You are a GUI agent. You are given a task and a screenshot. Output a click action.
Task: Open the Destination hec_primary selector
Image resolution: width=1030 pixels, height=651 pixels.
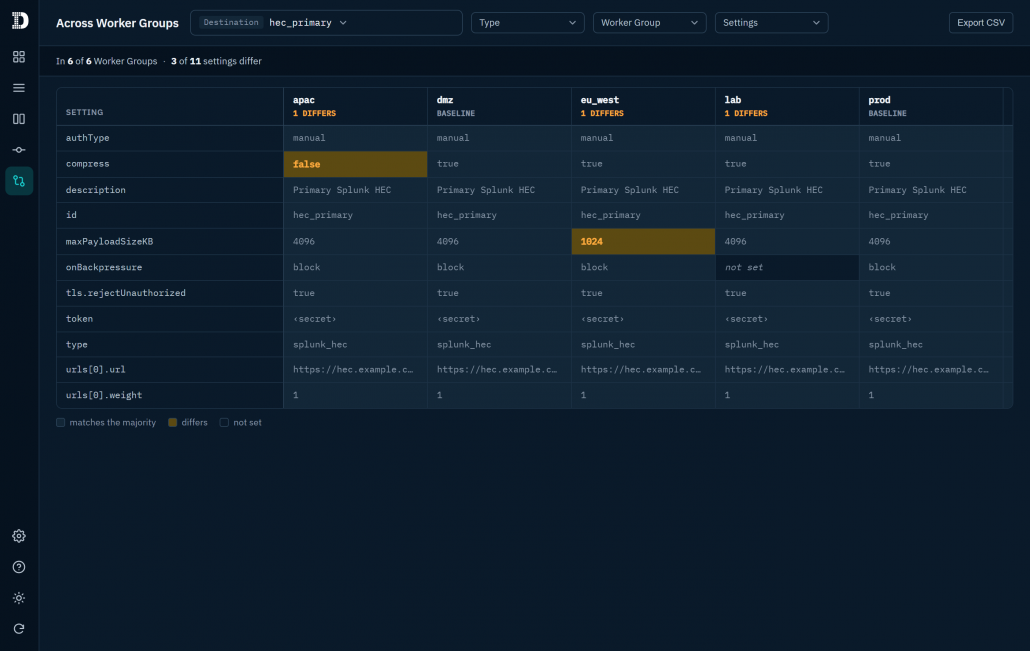click(x=326, y=22)
